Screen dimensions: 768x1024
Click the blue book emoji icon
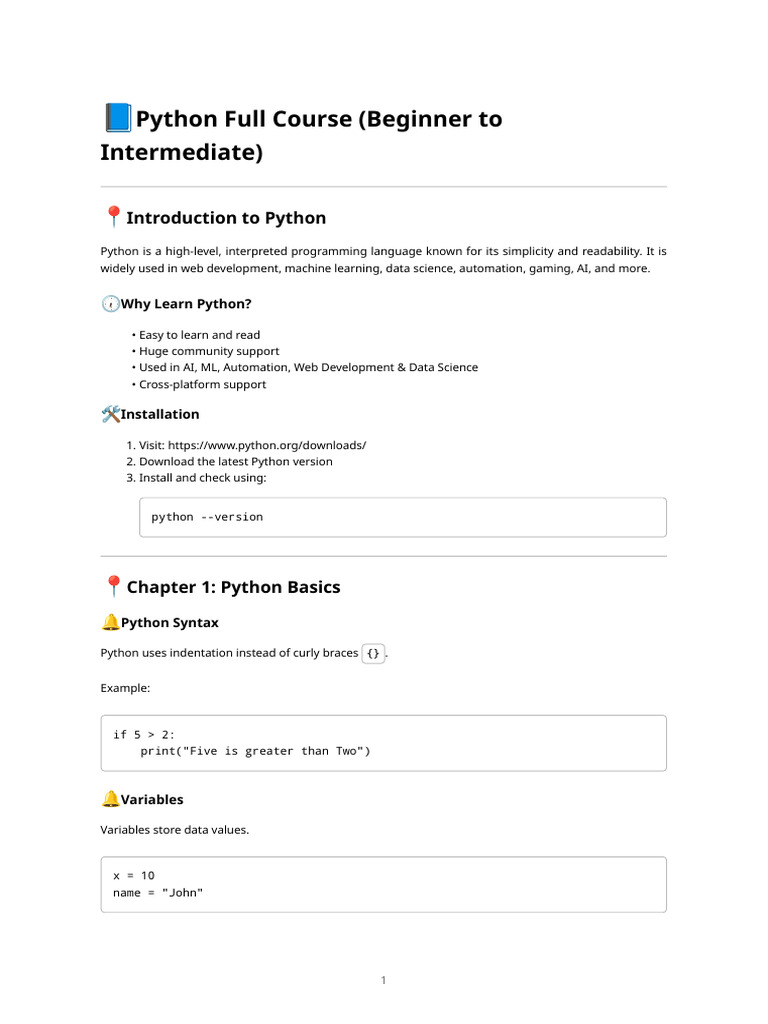[117, 119]
